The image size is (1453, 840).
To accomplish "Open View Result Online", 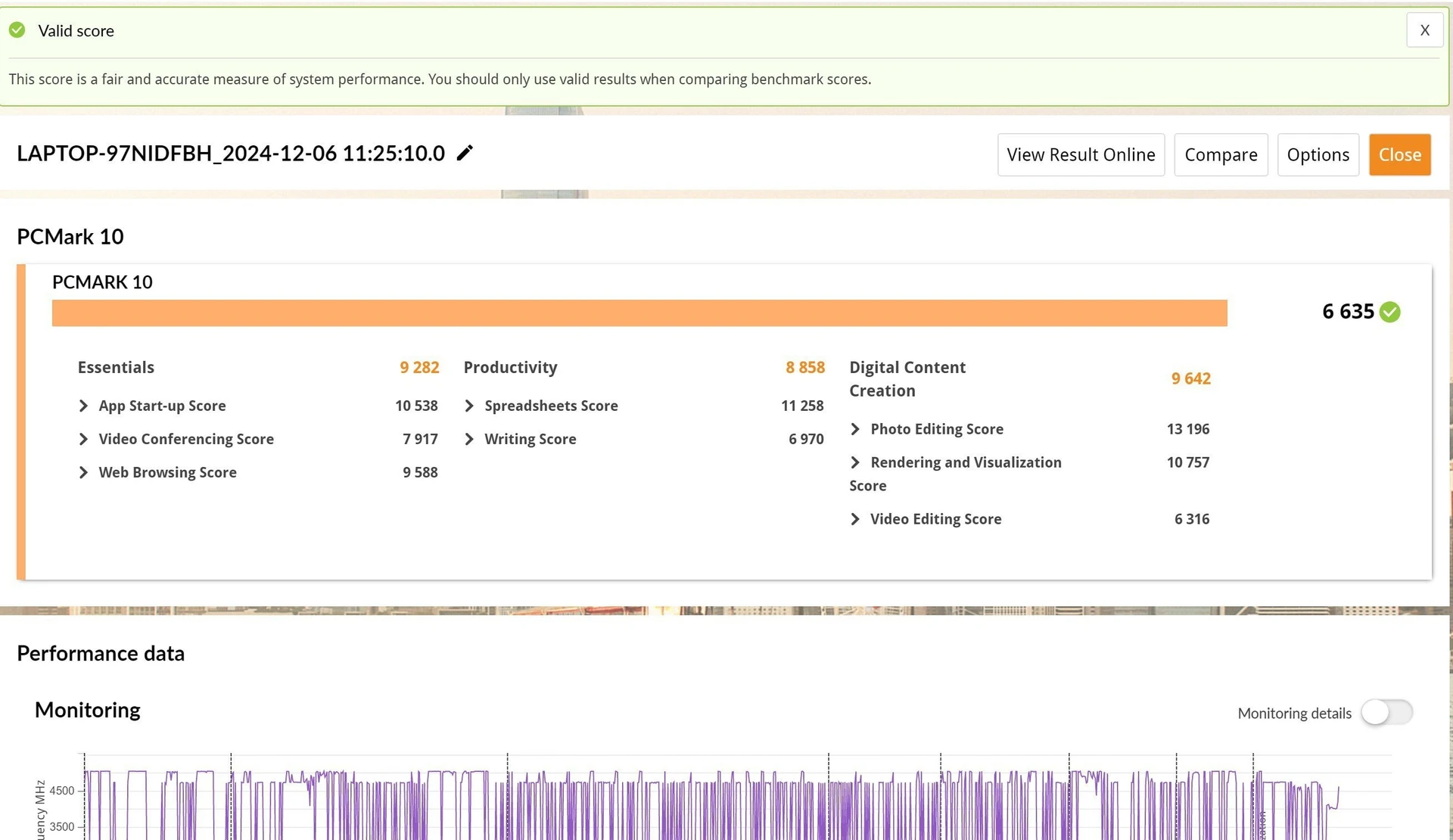I will pos(1081,154).
